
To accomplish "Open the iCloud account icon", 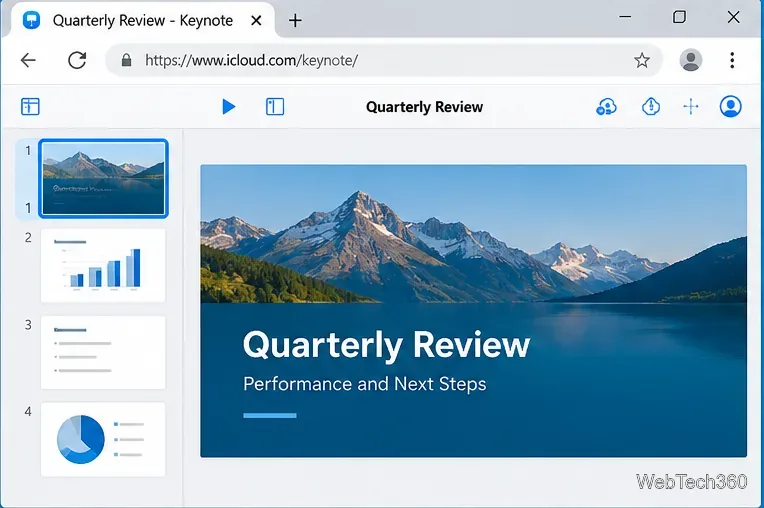I will [x=730, y=106].
